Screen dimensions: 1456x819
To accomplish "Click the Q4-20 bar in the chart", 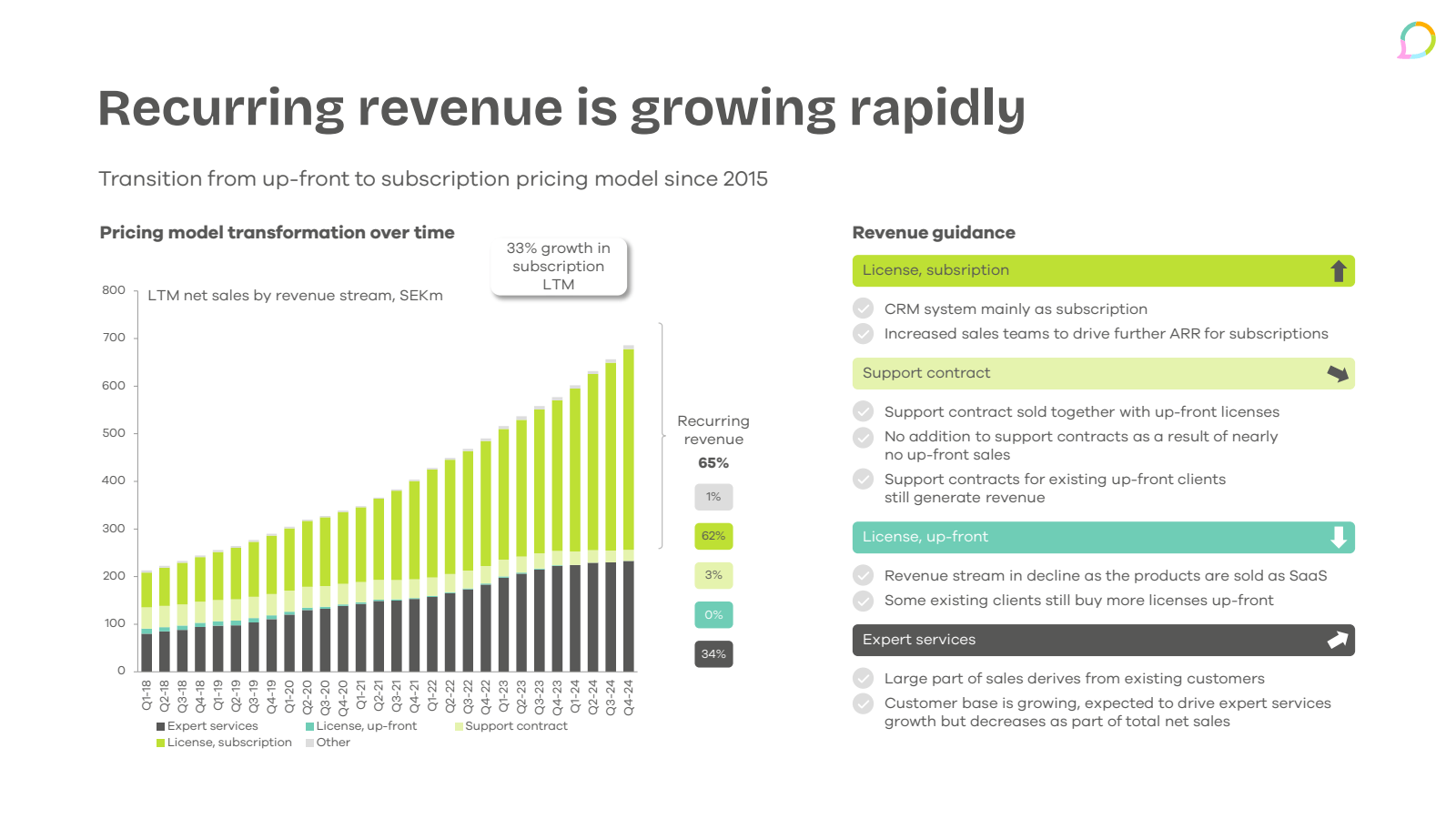I will [x=343, y=591].
